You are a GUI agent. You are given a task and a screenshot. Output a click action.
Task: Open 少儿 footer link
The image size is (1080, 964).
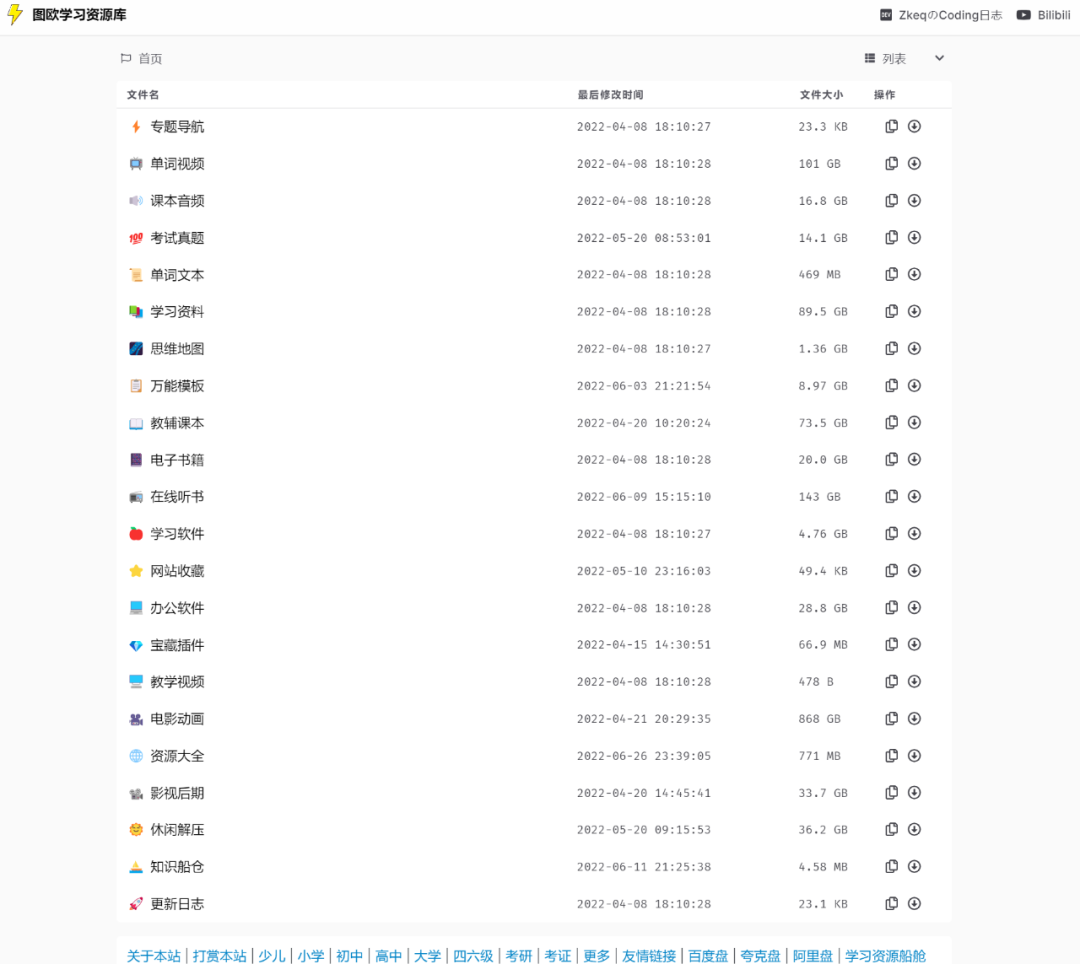pyautogui.click(x=271, y=956)
